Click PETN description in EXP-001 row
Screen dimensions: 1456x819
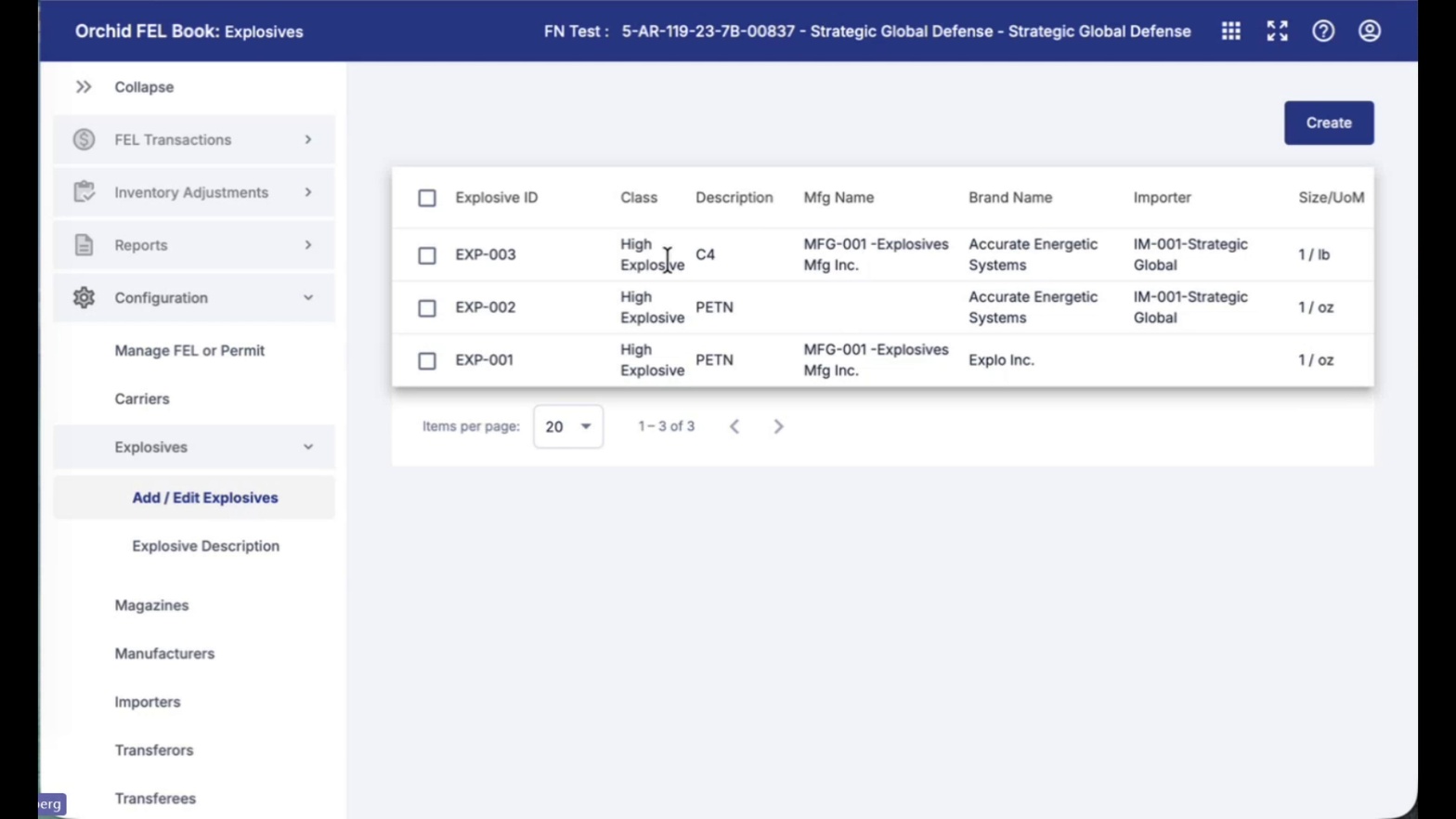714,360
